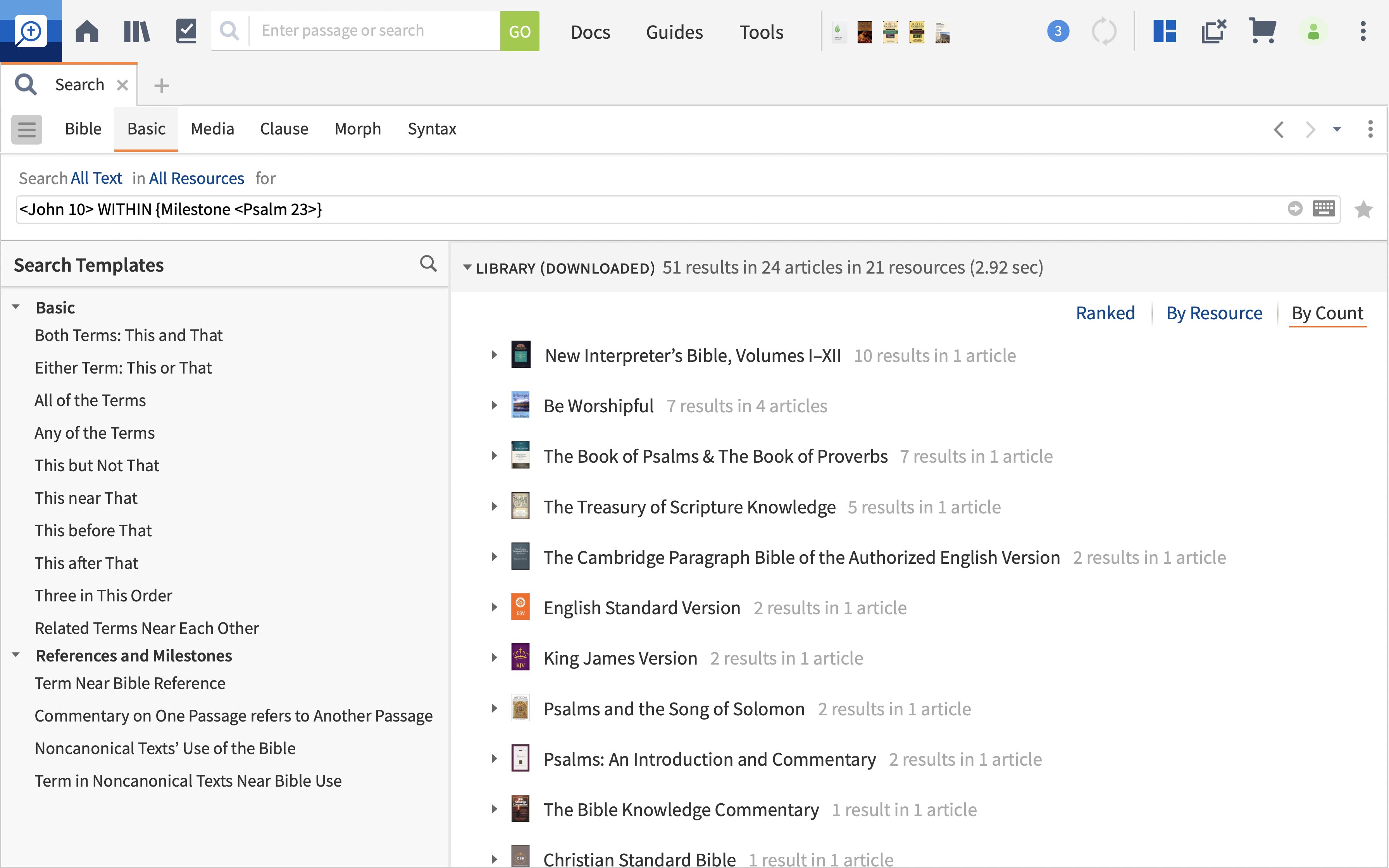Expand The Bible Knowledge Commentary results
This screenshot has height=868, width=1389.
click(494, 809)
